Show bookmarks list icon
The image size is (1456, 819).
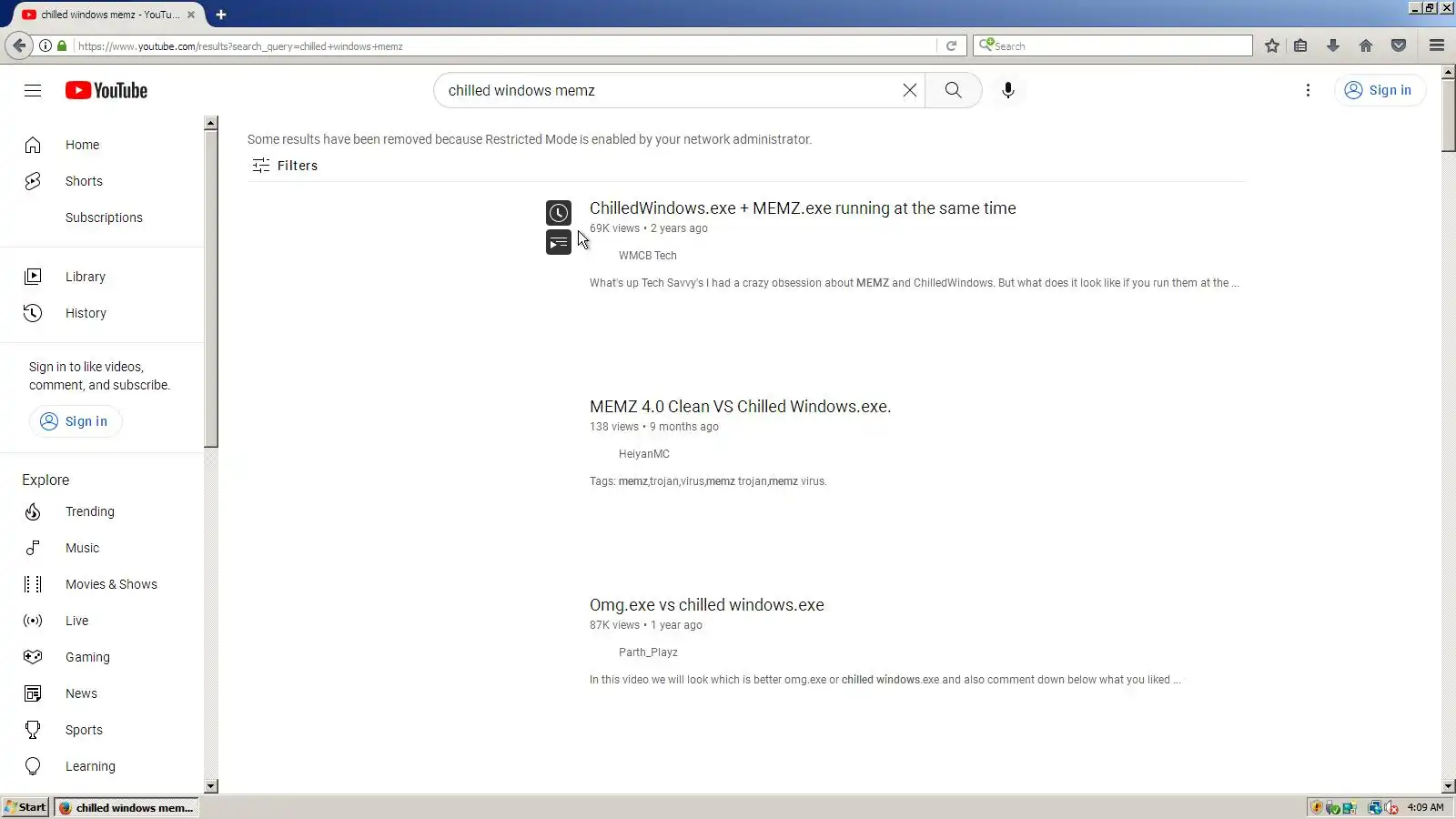point(1300,45)
